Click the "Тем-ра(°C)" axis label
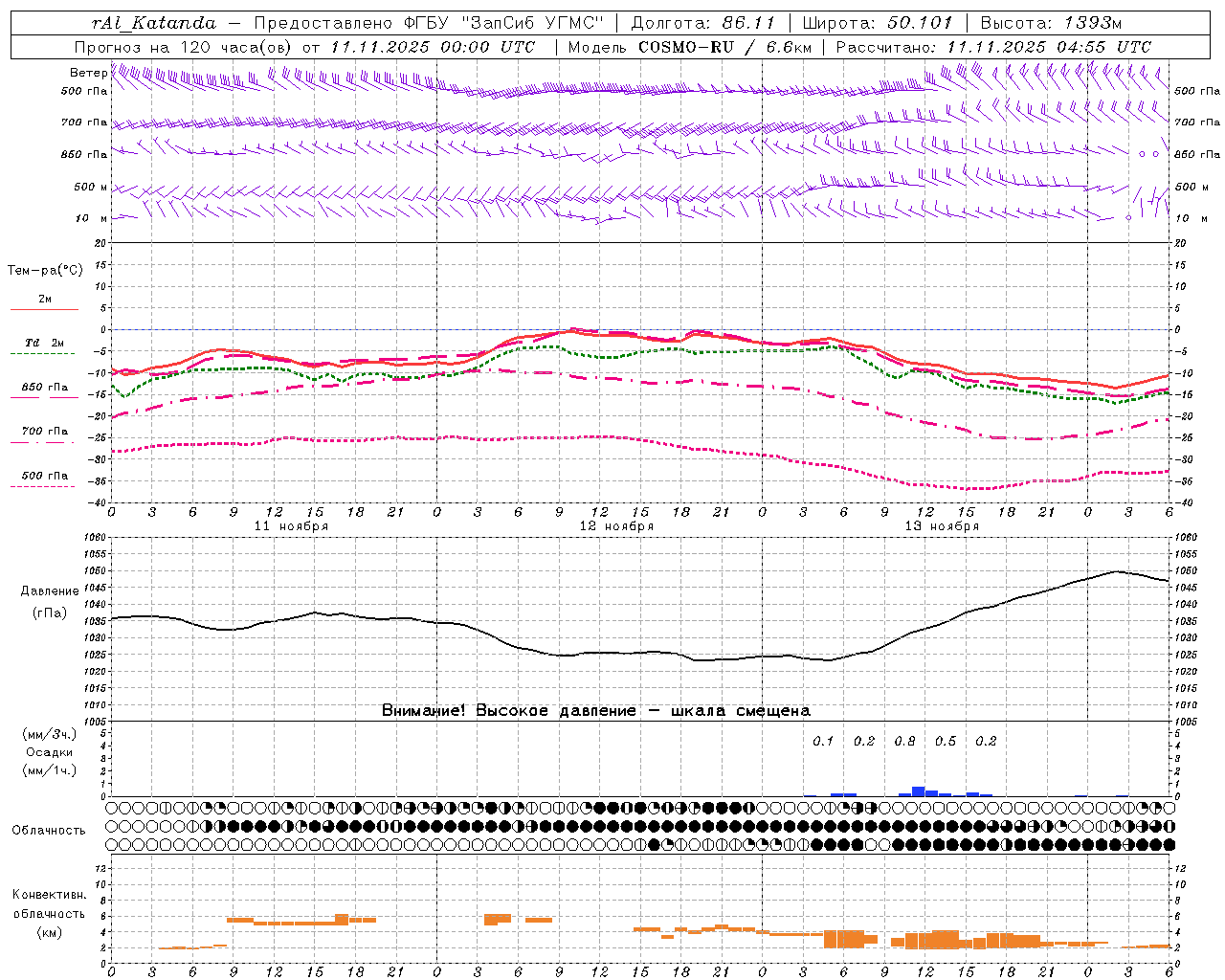The height and width of the screenshot is (980, 1225). point(45,271)
